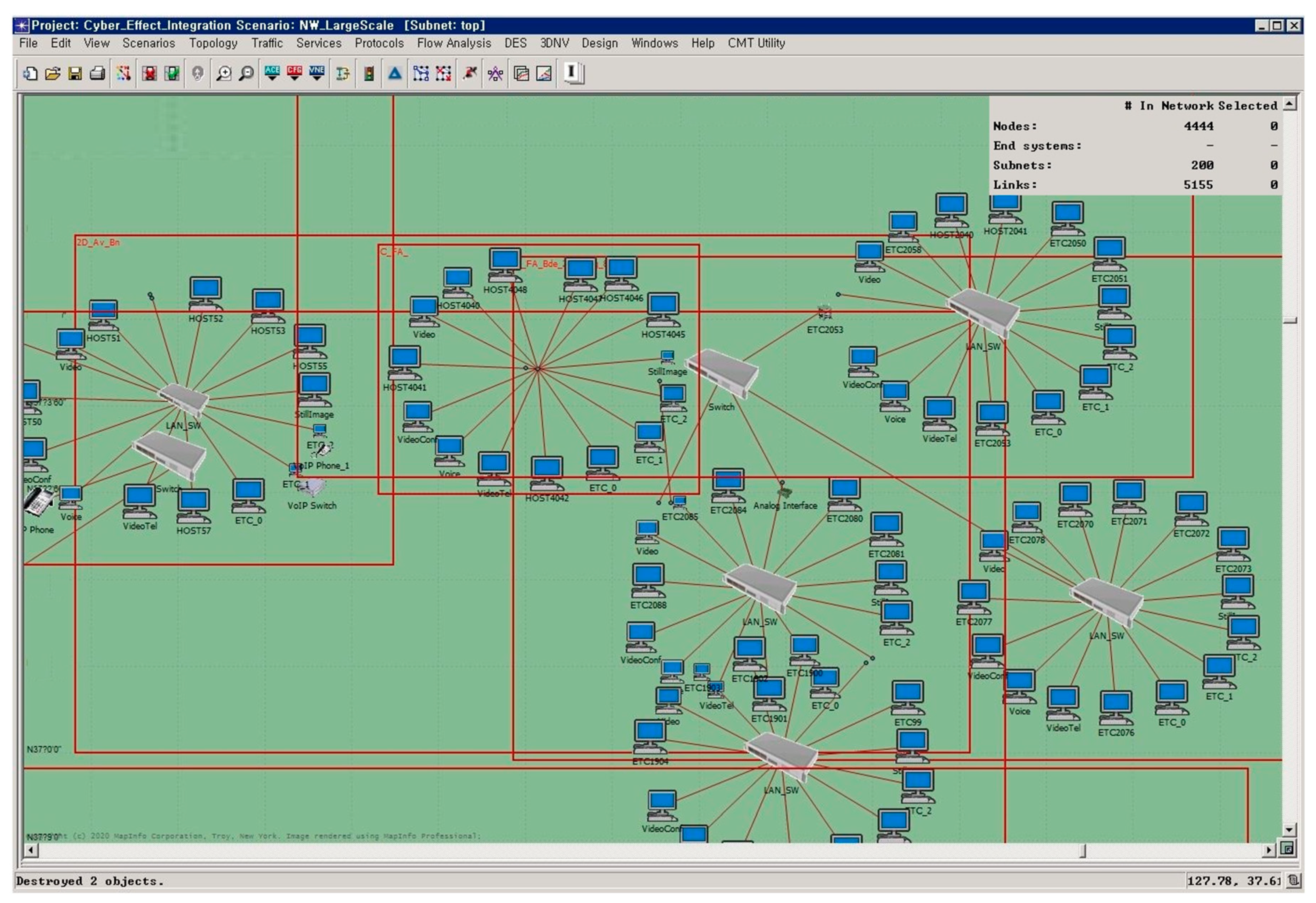
Task: Open the Flow Analysis menu
Action: (454, 43)
